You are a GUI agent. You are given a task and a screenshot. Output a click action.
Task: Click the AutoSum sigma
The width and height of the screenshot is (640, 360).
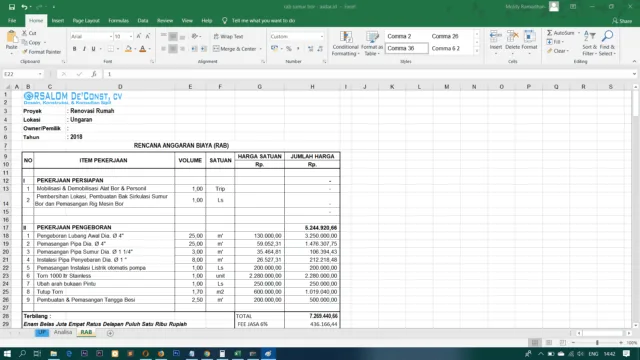pos(549,33)
